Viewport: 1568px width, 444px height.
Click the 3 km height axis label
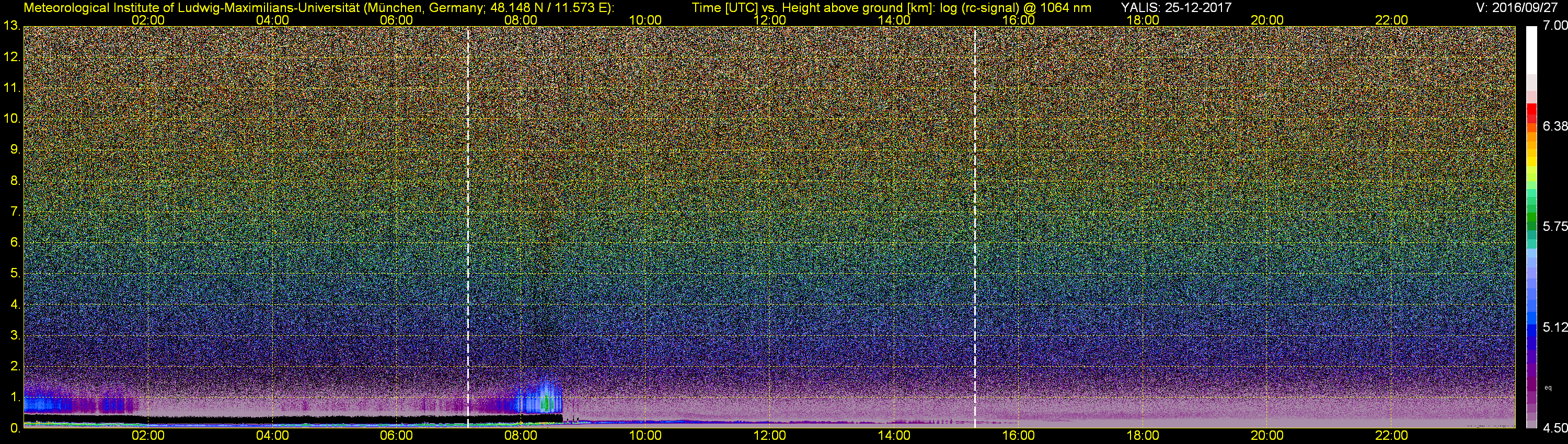coord(15,335)
